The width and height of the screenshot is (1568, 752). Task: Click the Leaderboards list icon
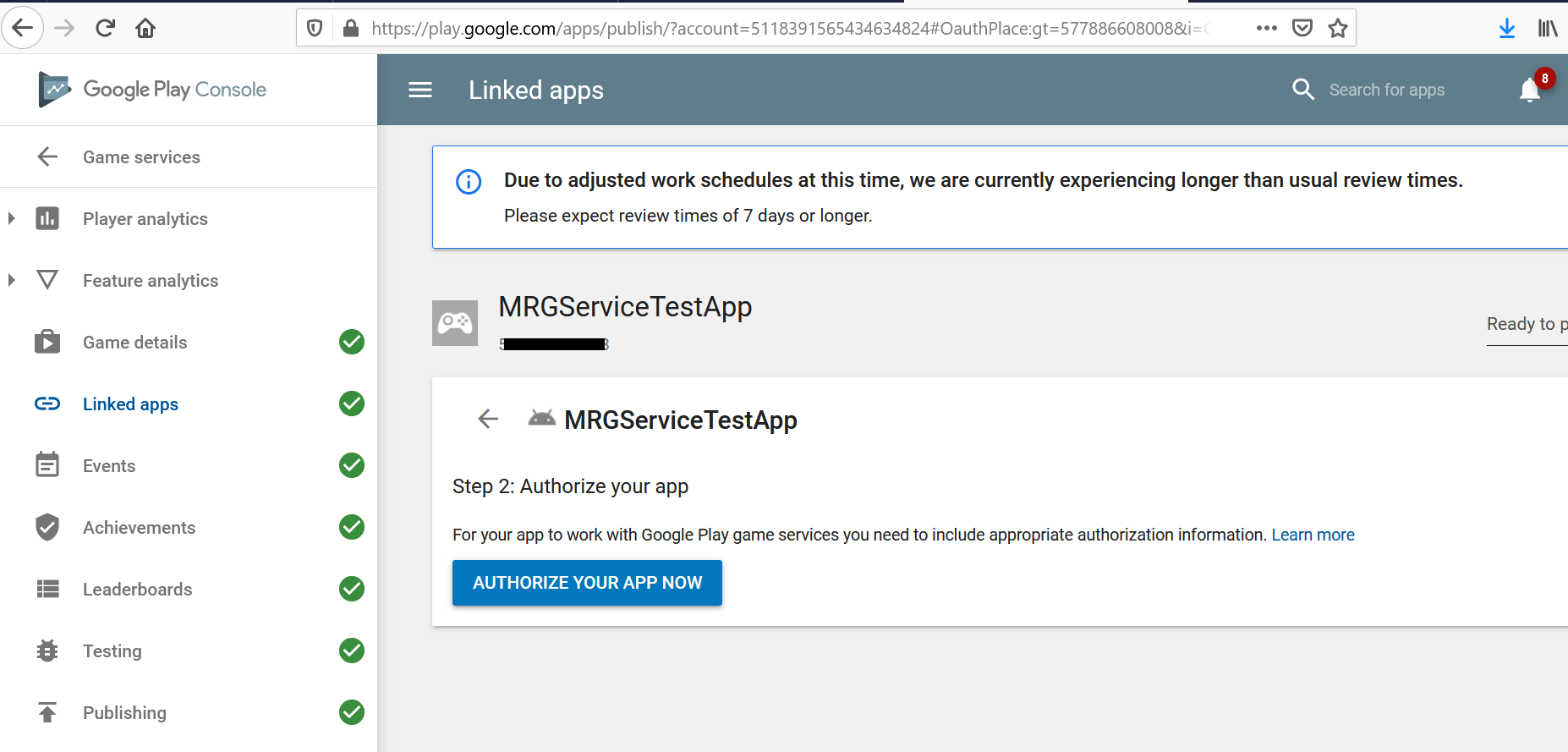coord(47,589)
